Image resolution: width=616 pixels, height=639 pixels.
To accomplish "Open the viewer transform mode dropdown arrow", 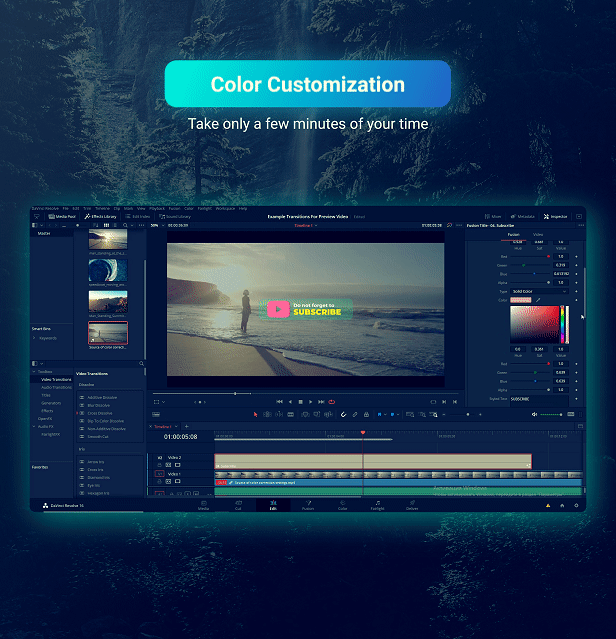I will pyautogui.click(x=164, y=402).
